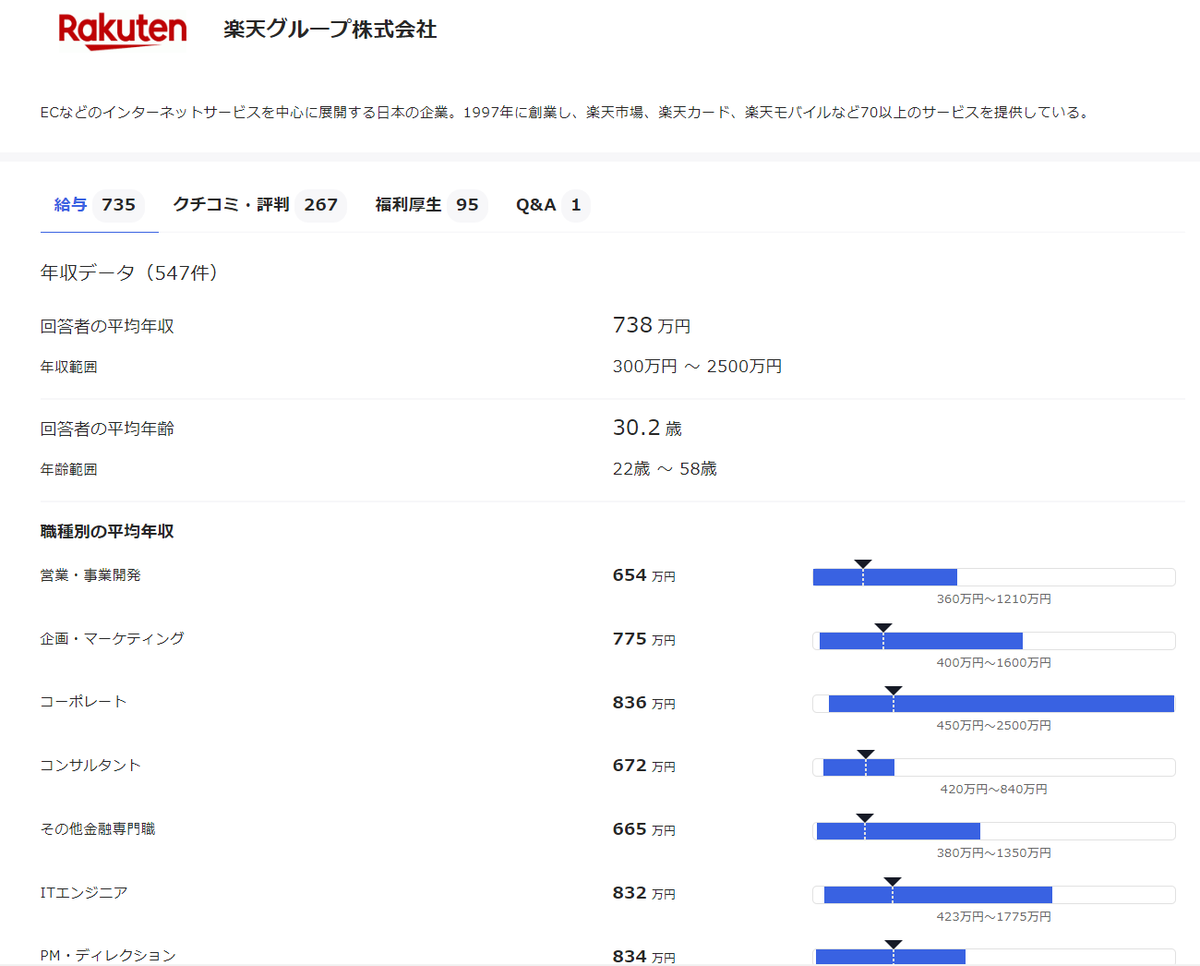The height and width of the screenshot is (966, 1200).
Task: Click the company description paragraph
Action: click(564, 112)
